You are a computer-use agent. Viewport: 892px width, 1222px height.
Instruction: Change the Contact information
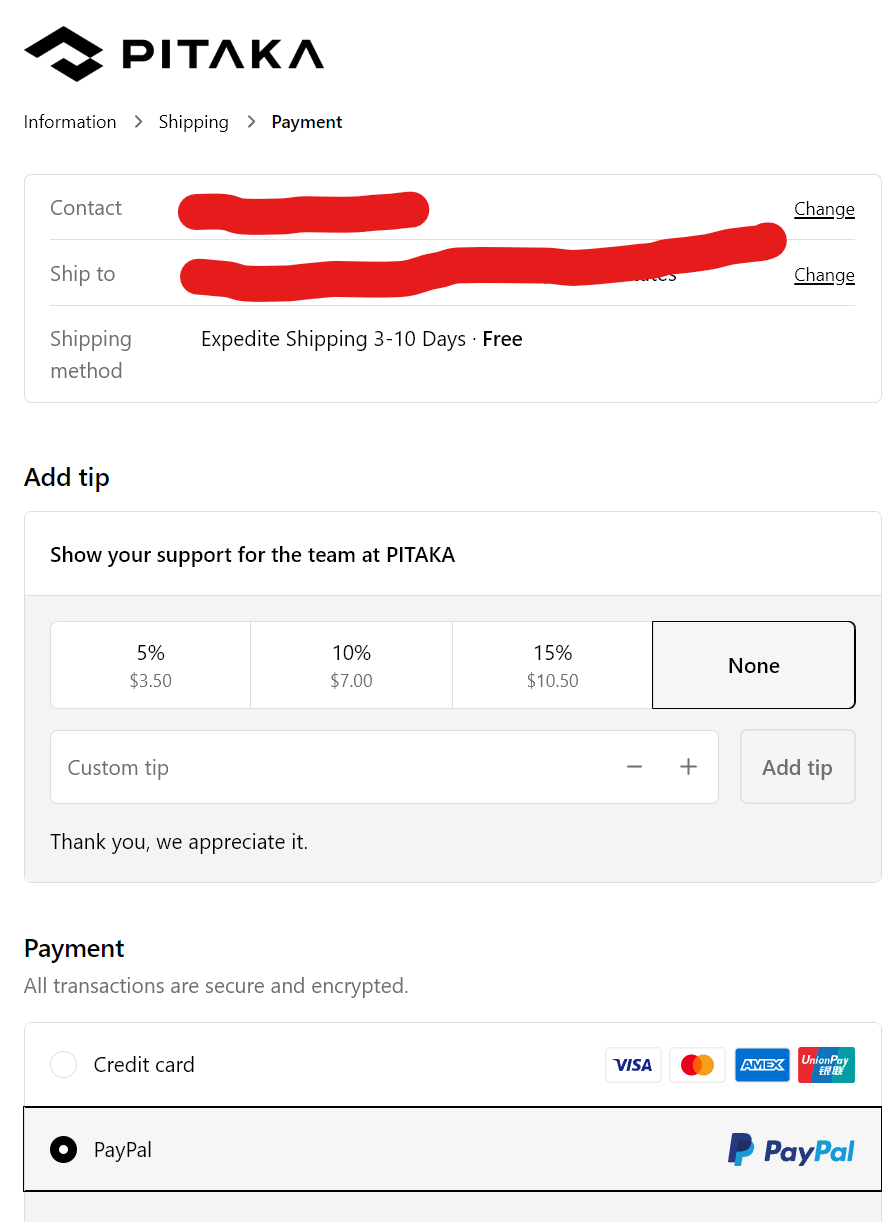[x=824, y=209]
